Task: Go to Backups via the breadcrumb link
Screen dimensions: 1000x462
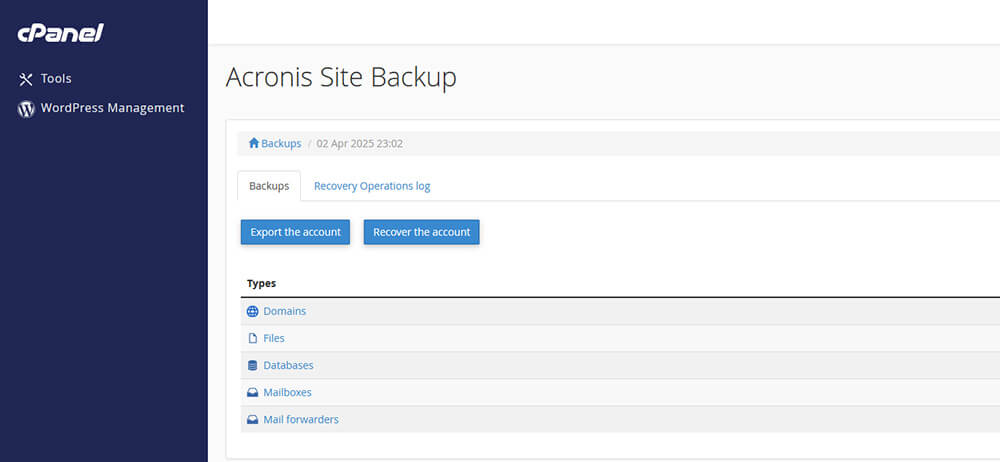Action: [281, 144]
